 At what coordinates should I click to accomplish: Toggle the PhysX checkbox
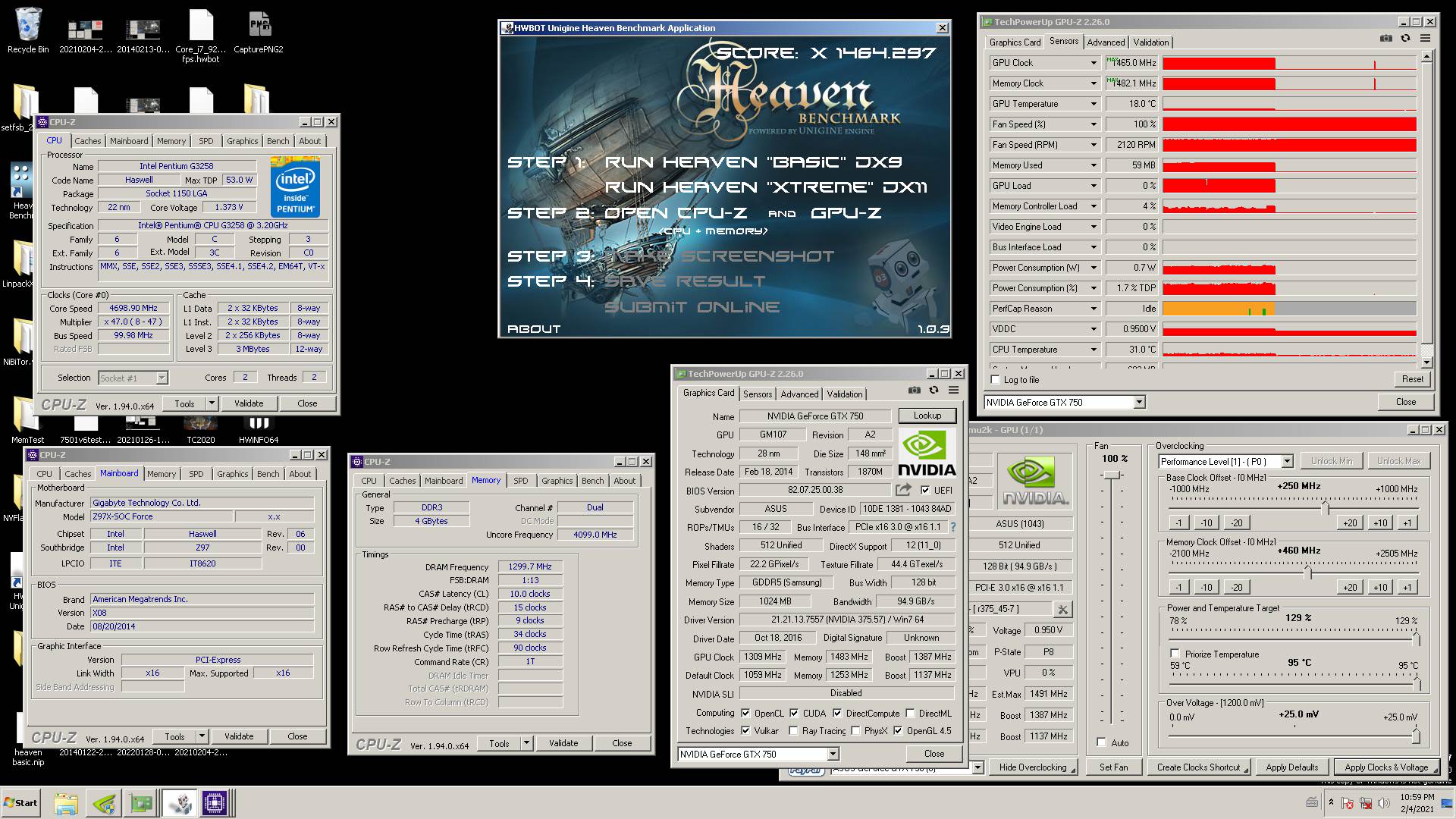[x=855, y=730]
